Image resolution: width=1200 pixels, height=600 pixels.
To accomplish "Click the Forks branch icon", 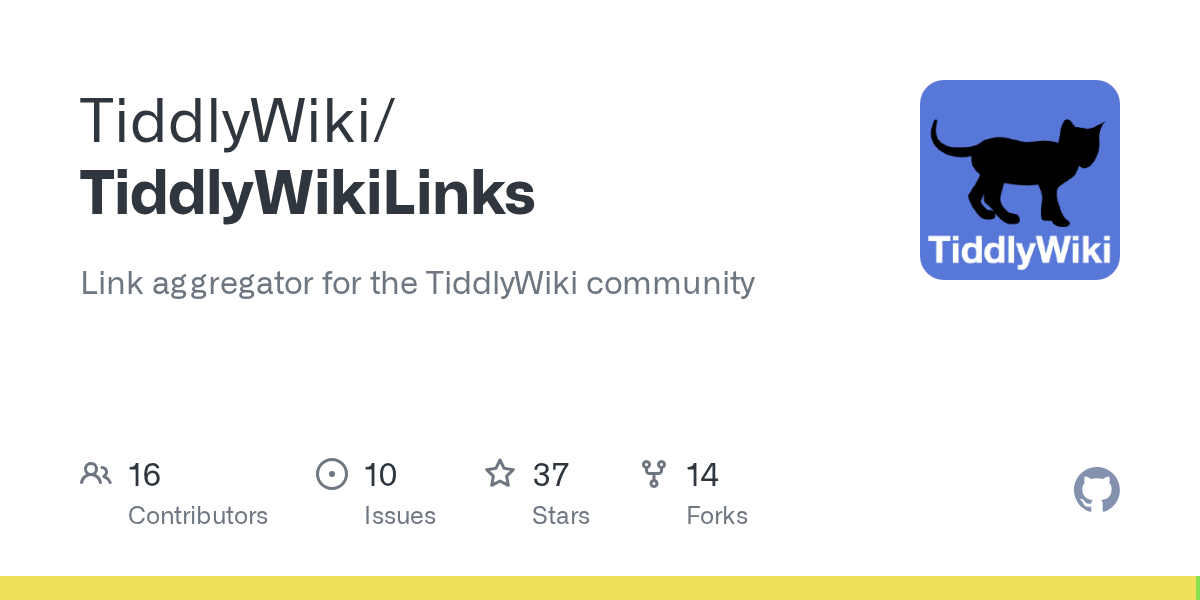I will pos(654,474).
